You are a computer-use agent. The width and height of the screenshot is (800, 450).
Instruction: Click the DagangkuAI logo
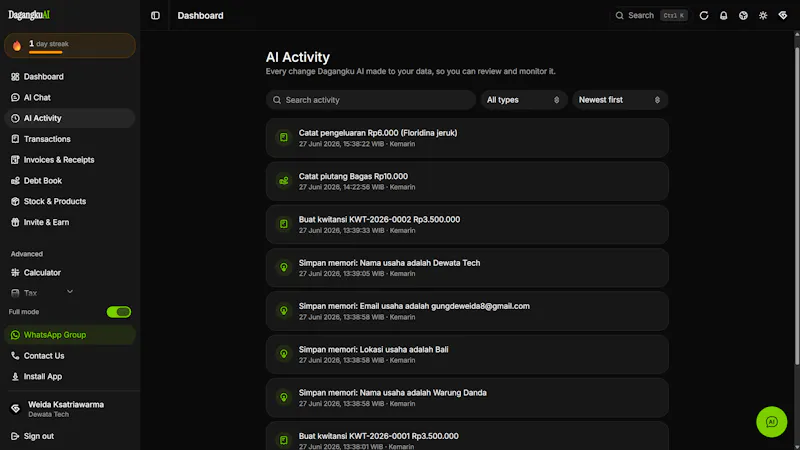click(29, 15)
